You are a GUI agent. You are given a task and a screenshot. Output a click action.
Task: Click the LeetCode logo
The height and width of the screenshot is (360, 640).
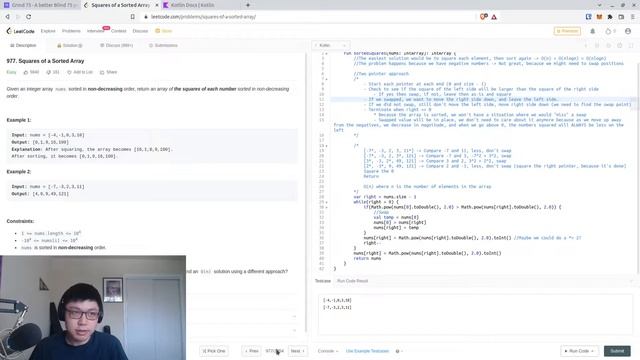click(x=20, y=31)
